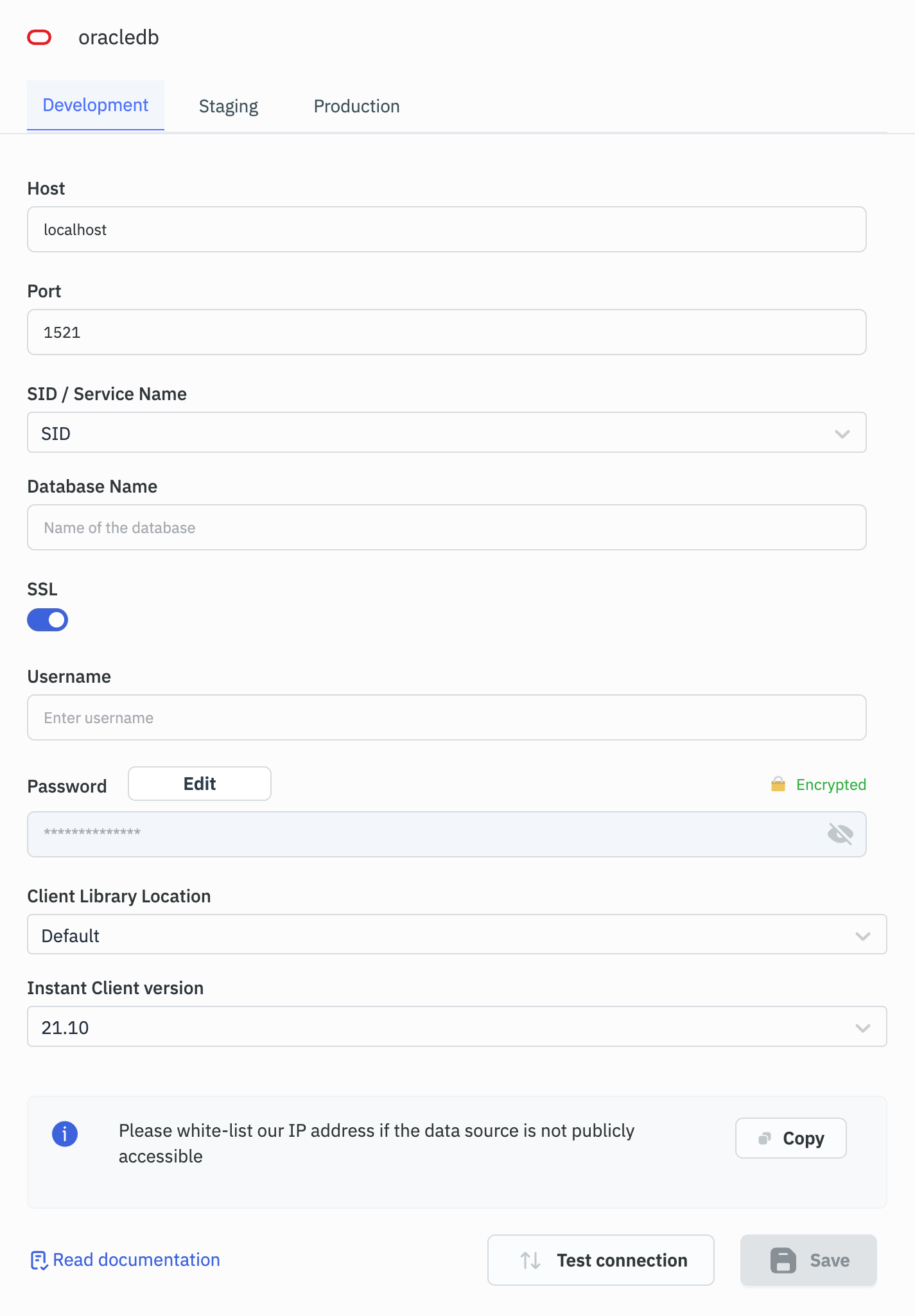Open the Read documentation link
The width and height of the screenshot is (915, 1316).
tap(136, 1260)
